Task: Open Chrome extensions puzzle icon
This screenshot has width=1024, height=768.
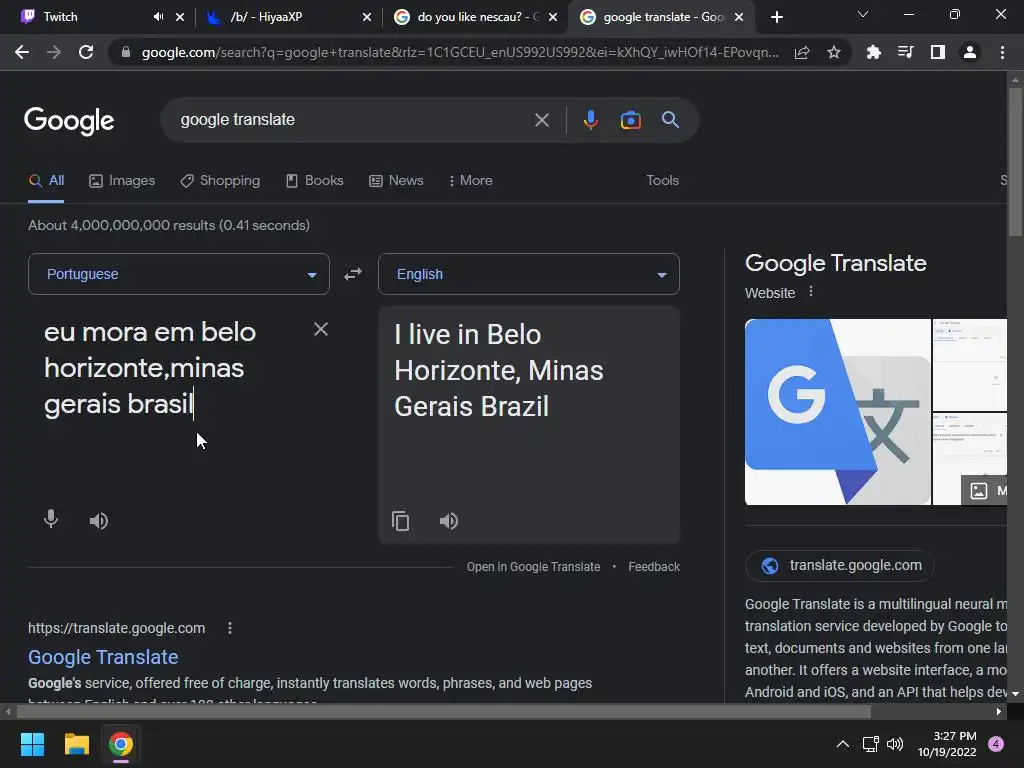Action: coord(873,52)
